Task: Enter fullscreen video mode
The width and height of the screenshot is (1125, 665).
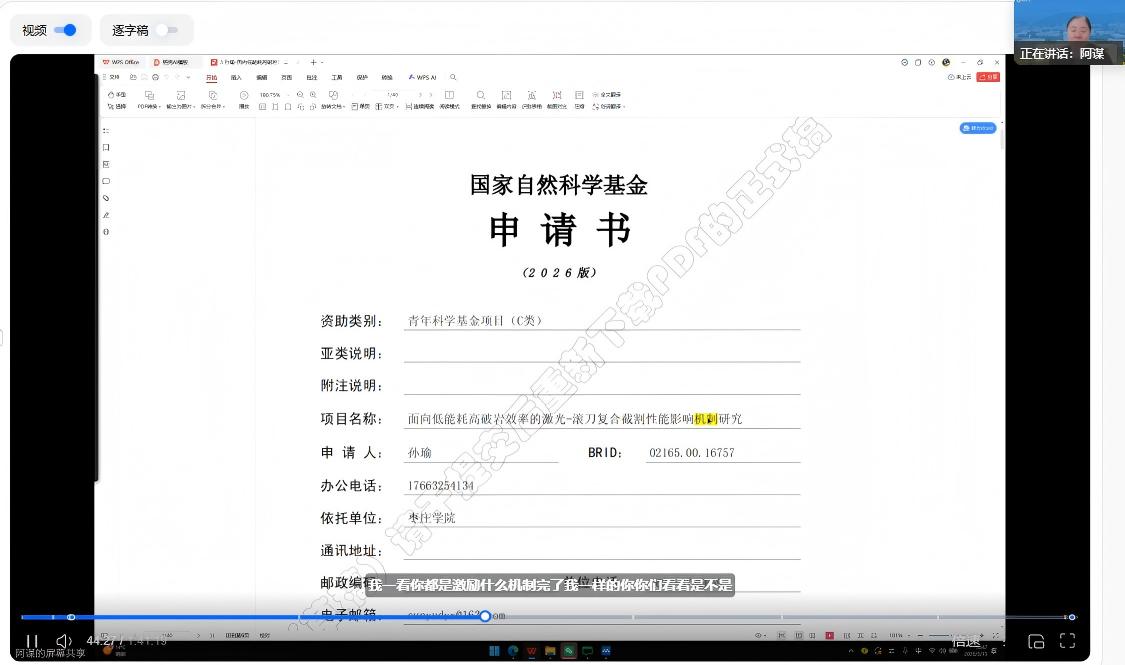Action: [x=1067, y=641]
